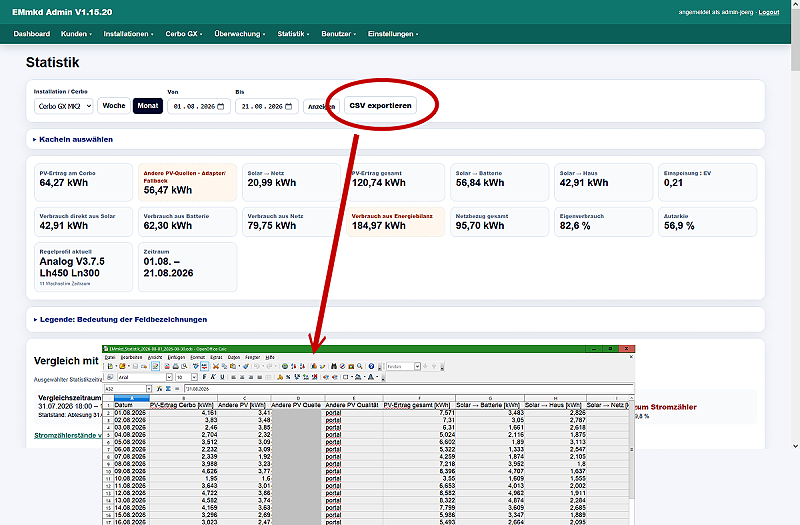Open the font size dropdown arrow in Calc

[194, 377]
